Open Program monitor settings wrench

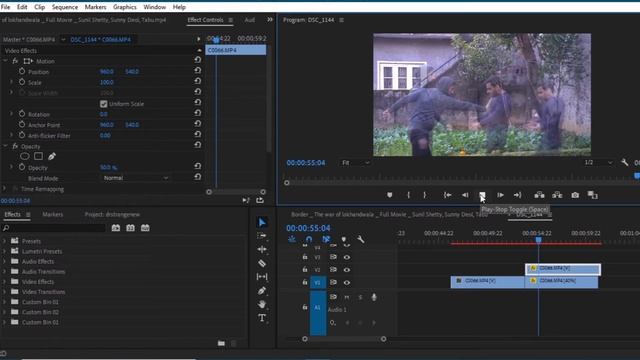(624, 162)
